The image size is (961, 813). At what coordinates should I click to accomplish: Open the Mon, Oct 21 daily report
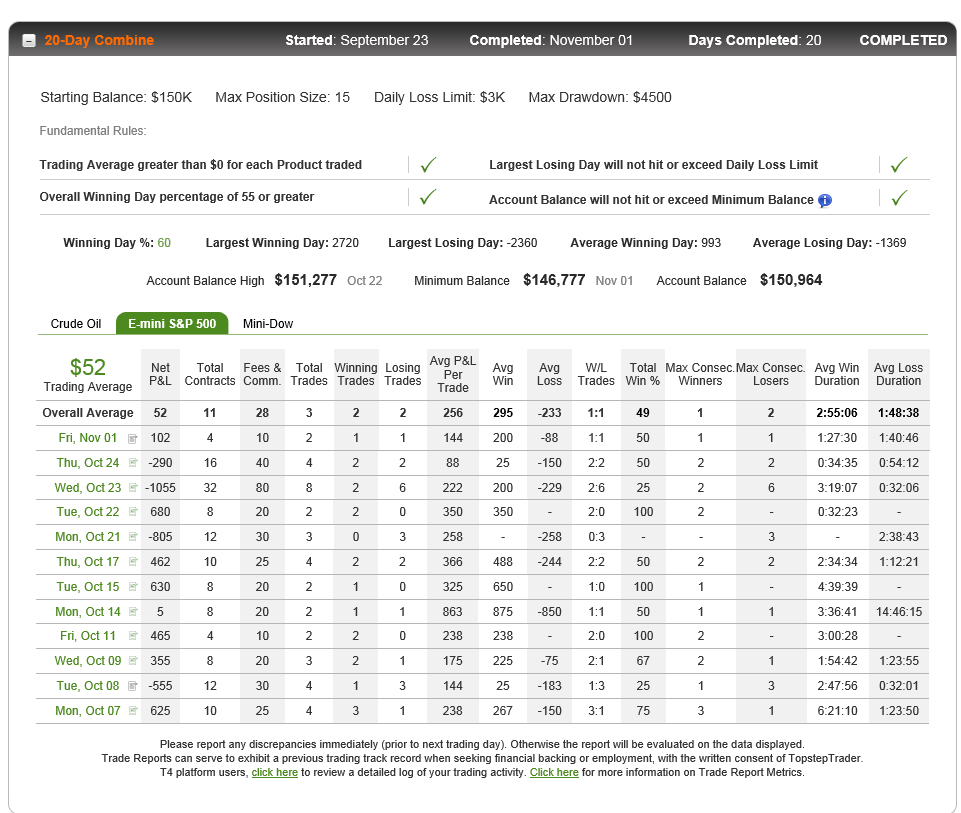88,537
